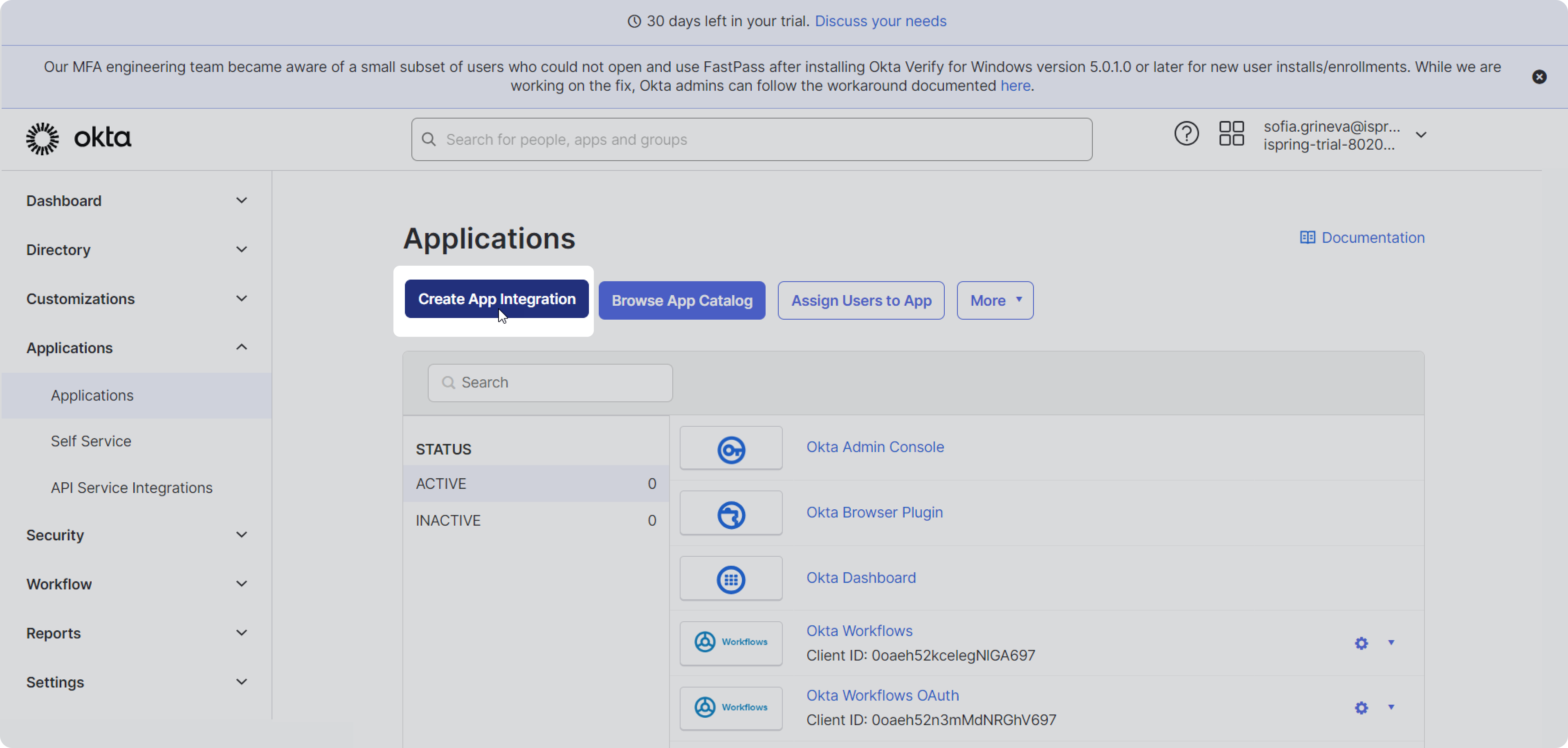Click the clock icon in trial banner
The height and width of the screenshot is (748, 1568).
[633, 22]
